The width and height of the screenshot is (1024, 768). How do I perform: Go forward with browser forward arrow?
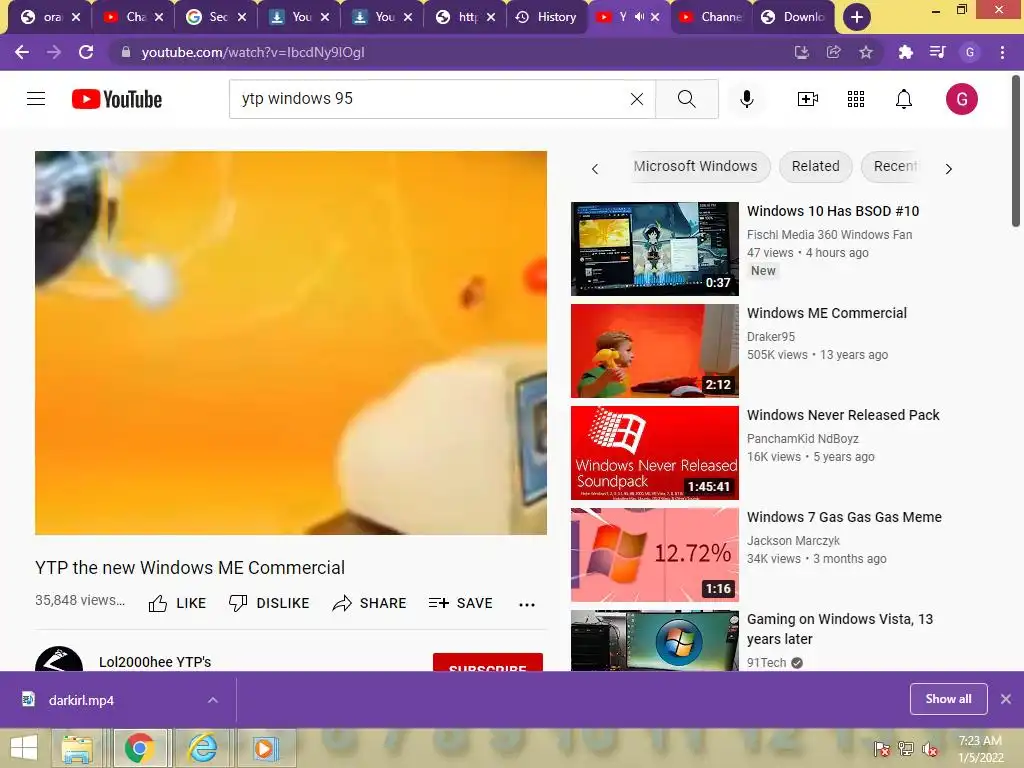tap(54, 52)
